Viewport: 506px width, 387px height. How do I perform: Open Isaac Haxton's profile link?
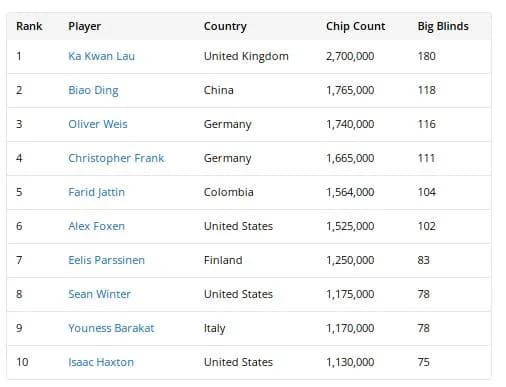[x=101, y=362]
